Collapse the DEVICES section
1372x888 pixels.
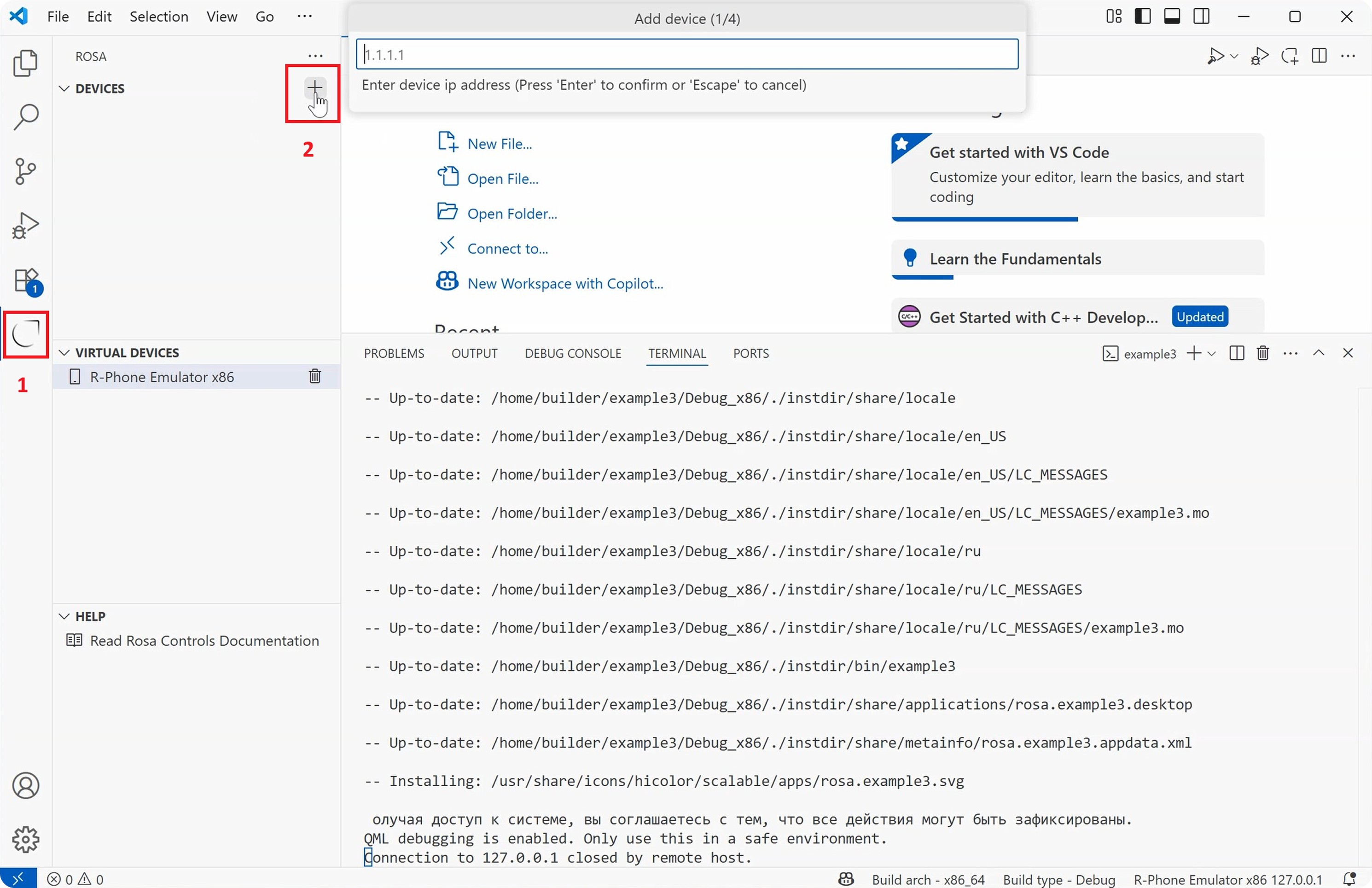64,88
